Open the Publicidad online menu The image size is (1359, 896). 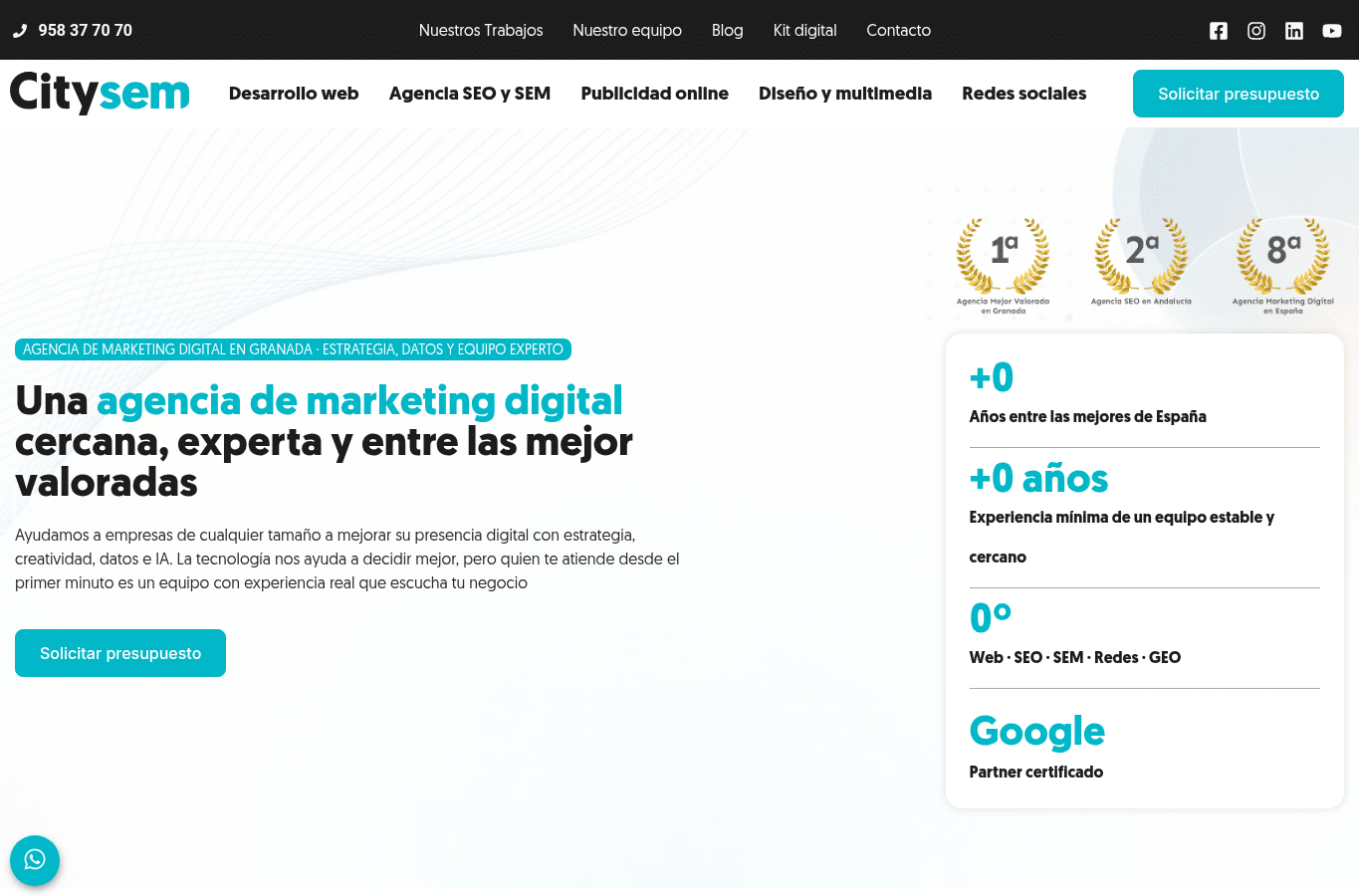tap(655, 94)
